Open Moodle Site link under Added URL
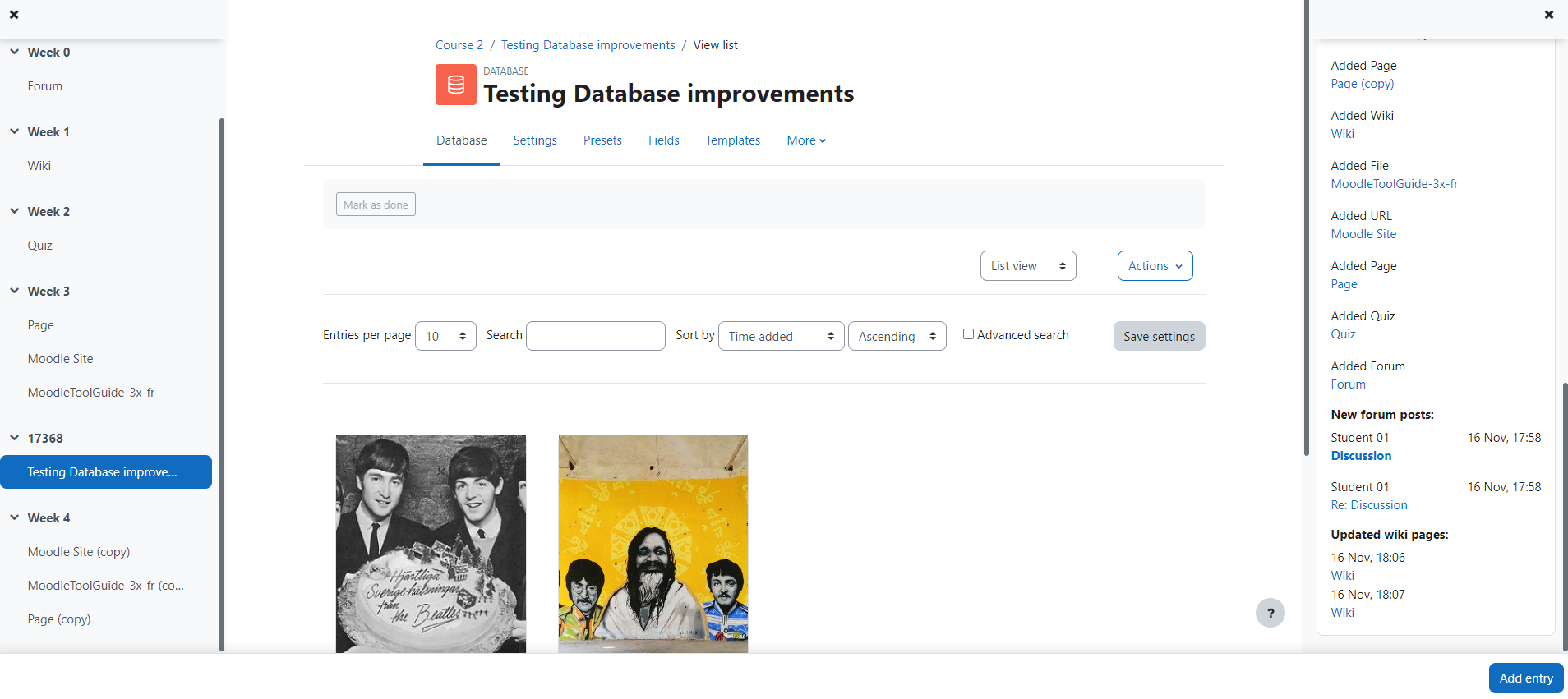 [x=1364, y=234]
